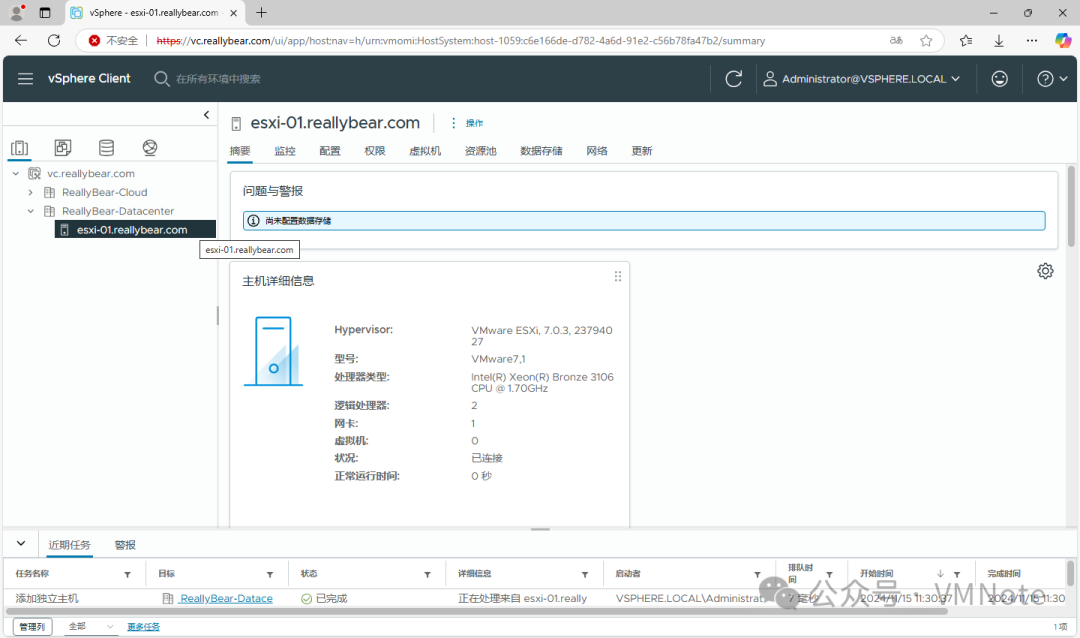The width and height of the screenshot is (1080, 638).
Task: Switch to the 警报 tab
Action: click(x=125, y=545)
